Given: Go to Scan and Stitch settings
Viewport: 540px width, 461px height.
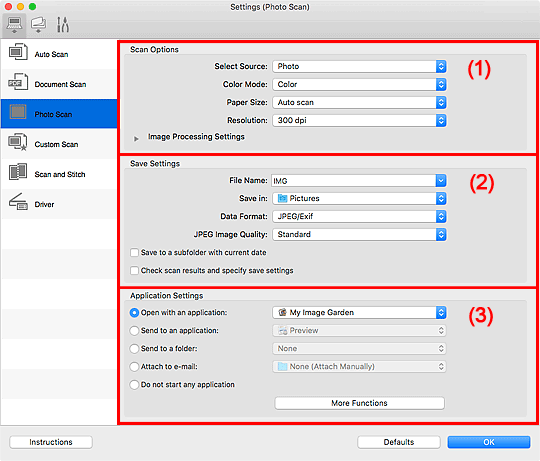Looking at the screenshot, I should tap(59, 174).
